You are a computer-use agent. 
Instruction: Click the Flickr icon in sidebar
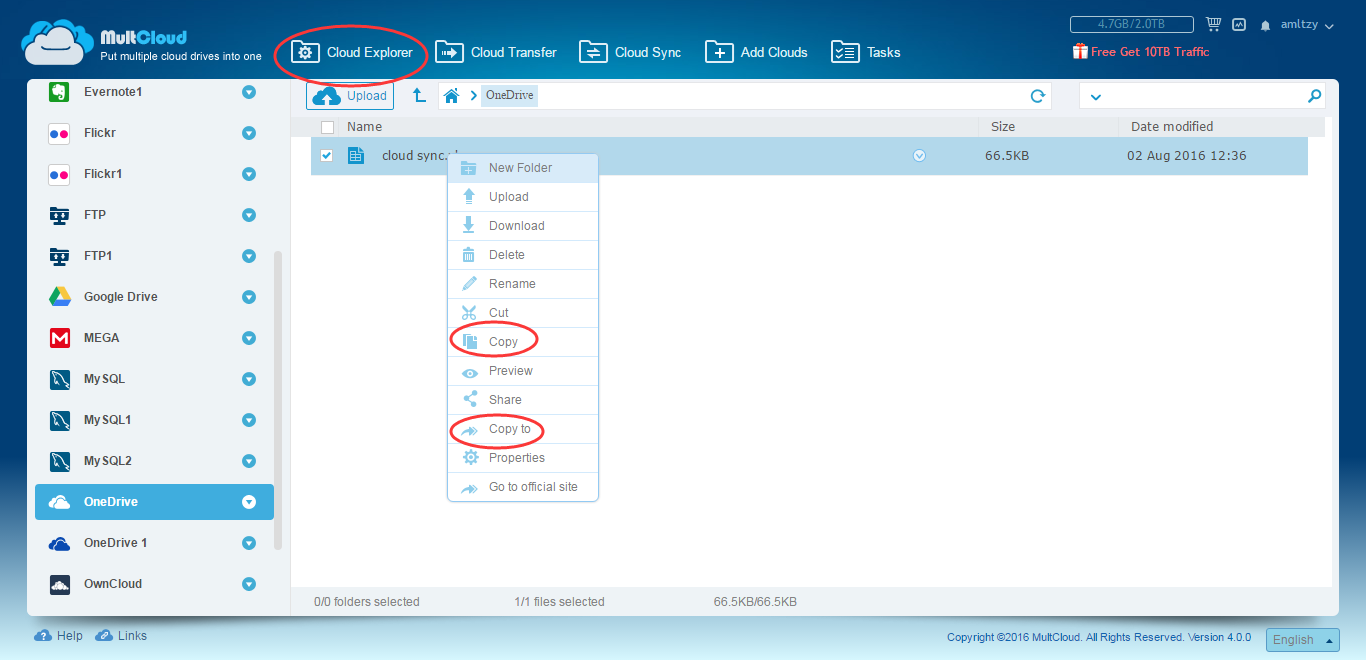click(x=59, y=133)
